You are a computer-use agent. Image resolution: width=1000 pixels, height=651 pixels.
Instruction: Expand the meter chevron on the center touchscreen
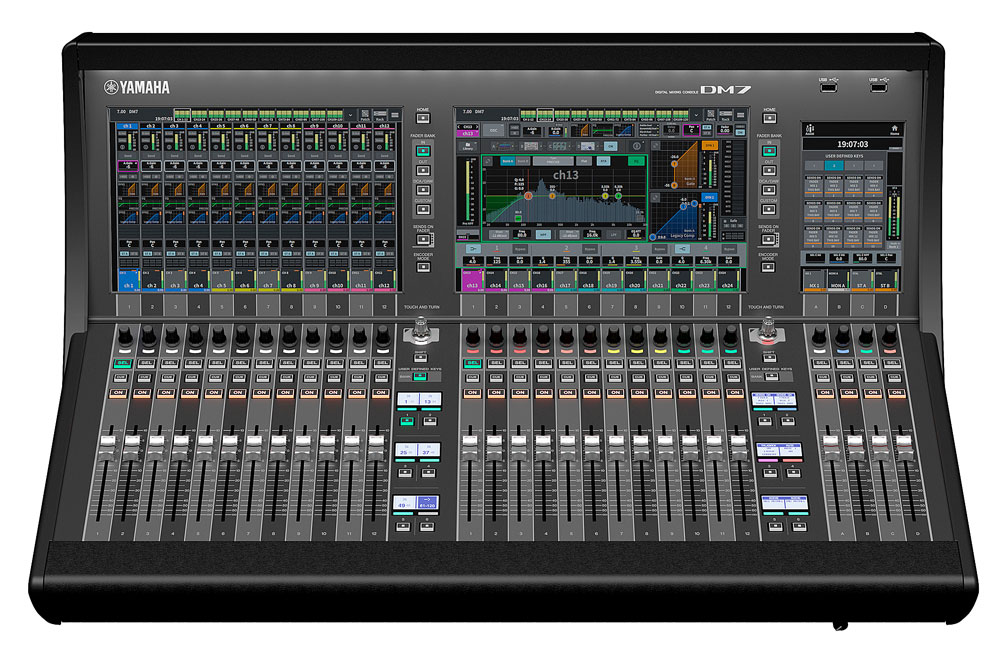tap(696, 115)
